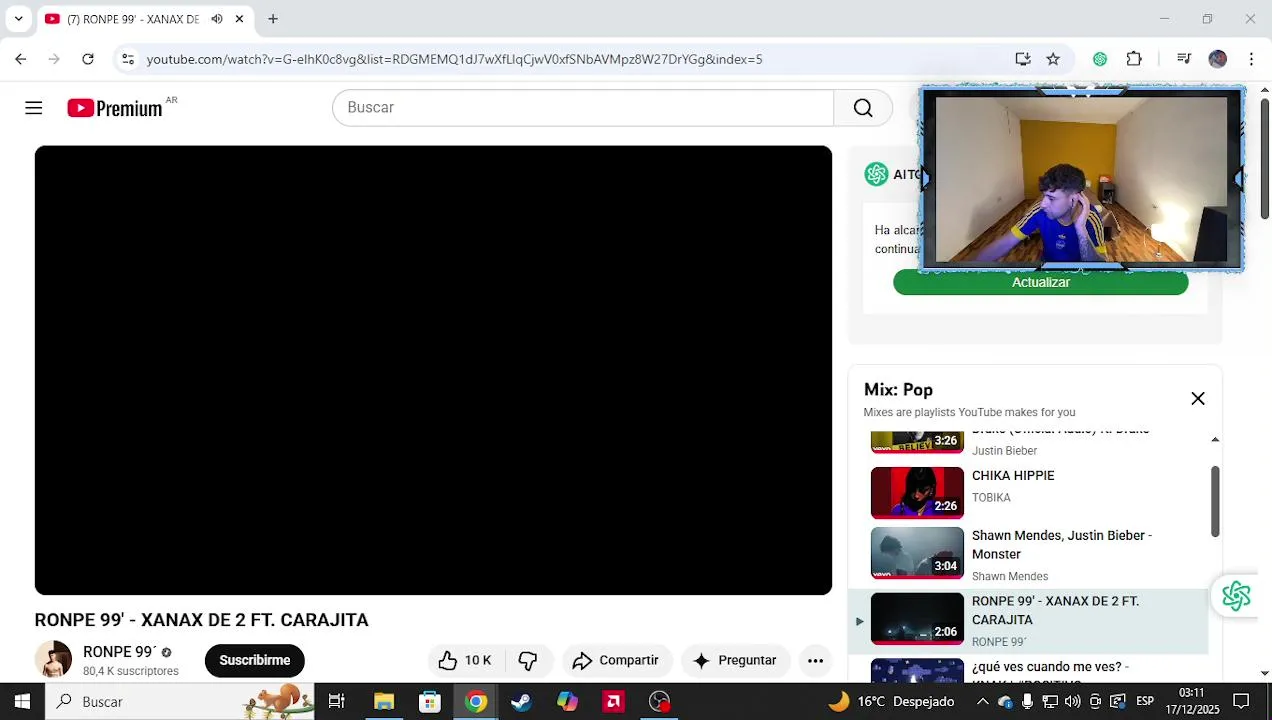Open the Preguntar AI ask button
Screen dimensions: 1272x720
click(x=735, y=660)
